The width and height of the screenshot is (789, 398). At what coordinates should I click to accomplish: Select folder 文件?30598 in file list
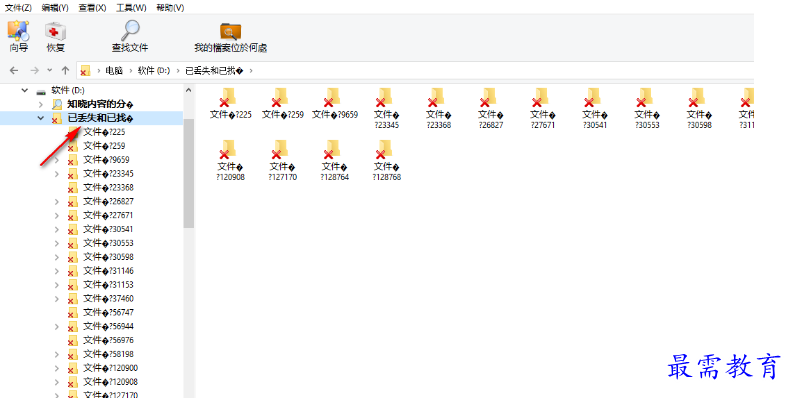pos(699,109)
